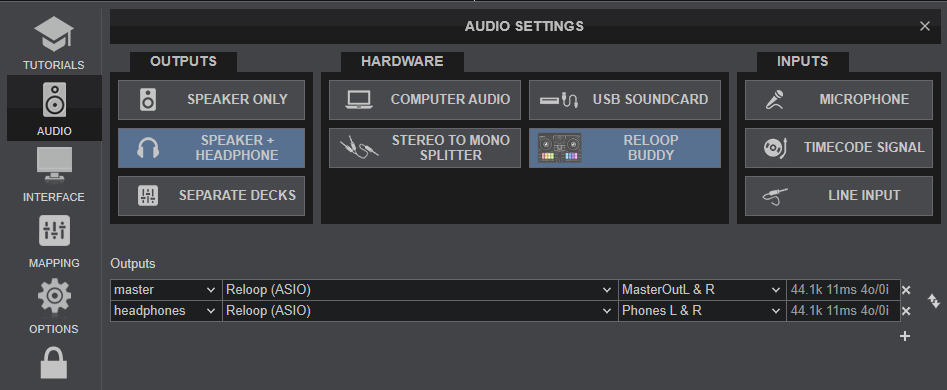Expand the master channel type dropdown

(166, 290)
